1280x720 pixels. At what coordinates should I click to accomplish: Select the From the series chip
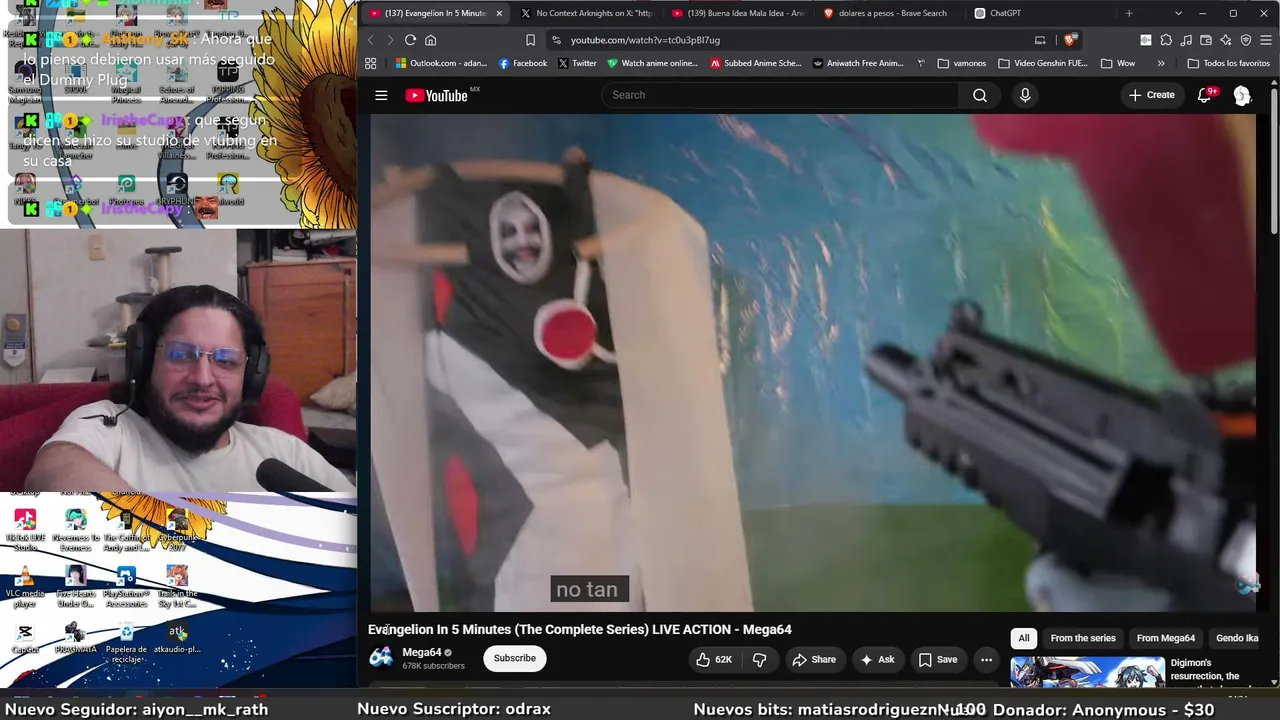click(x=1083, y=638)
